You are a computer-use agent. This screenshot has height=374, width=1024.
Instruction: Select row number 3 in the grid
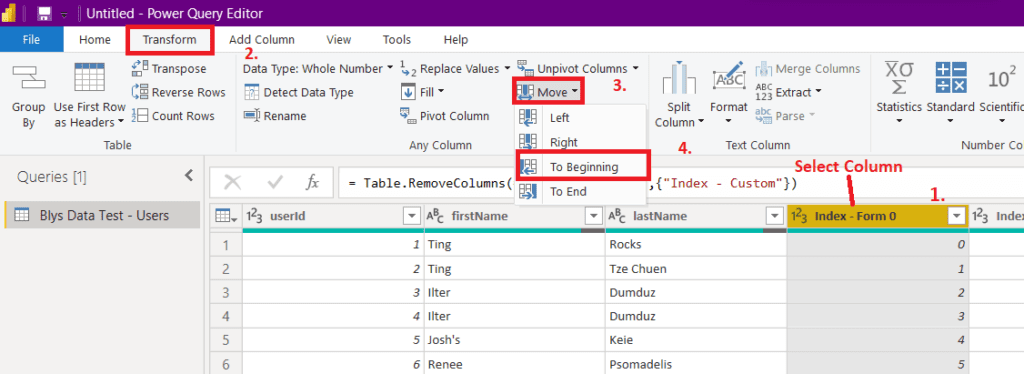[x=225, y=292]
